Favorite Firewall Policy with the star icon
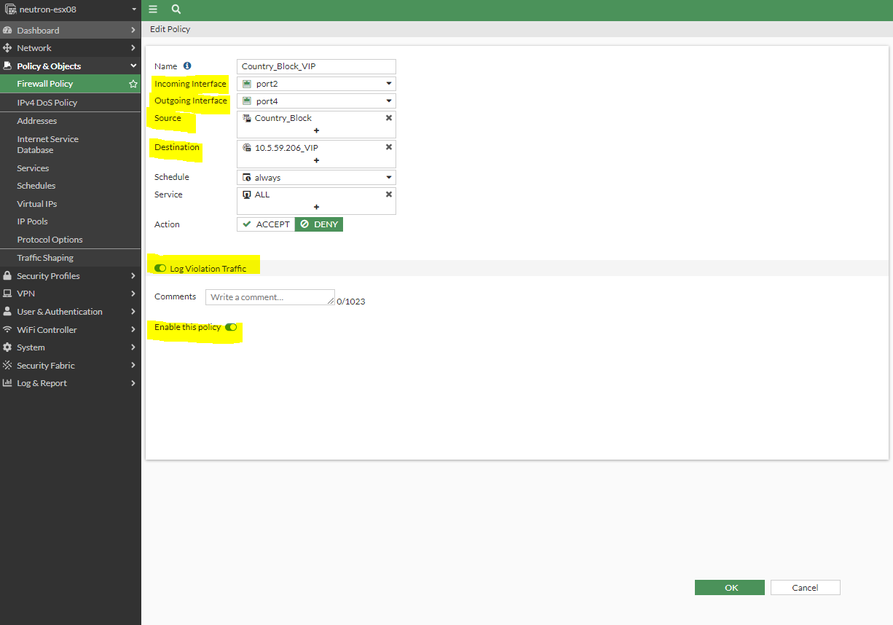 tap(133, 84)
